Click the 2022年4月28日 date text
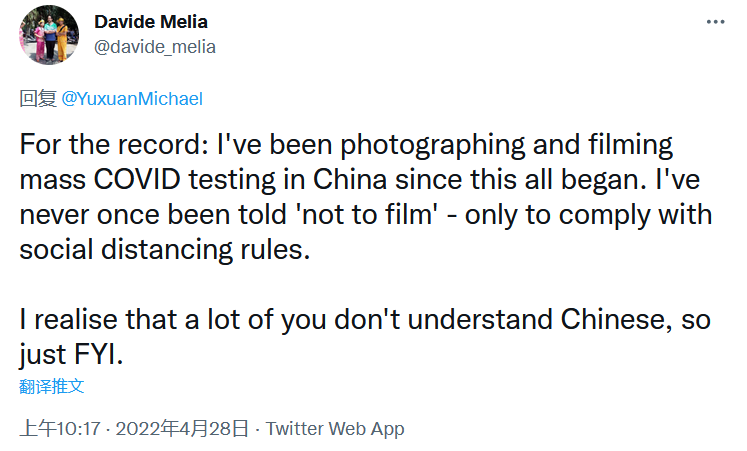This screenshot has width=747, height=451. [182, 428]
